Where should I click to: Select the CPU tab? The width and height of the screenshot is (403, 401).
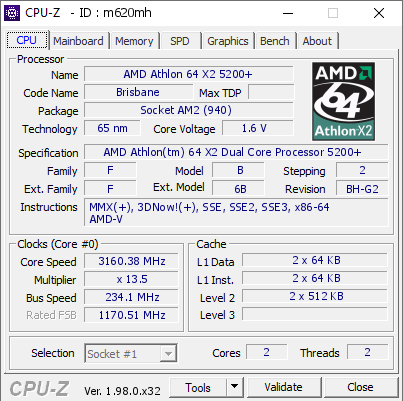[x=27, y=40]
